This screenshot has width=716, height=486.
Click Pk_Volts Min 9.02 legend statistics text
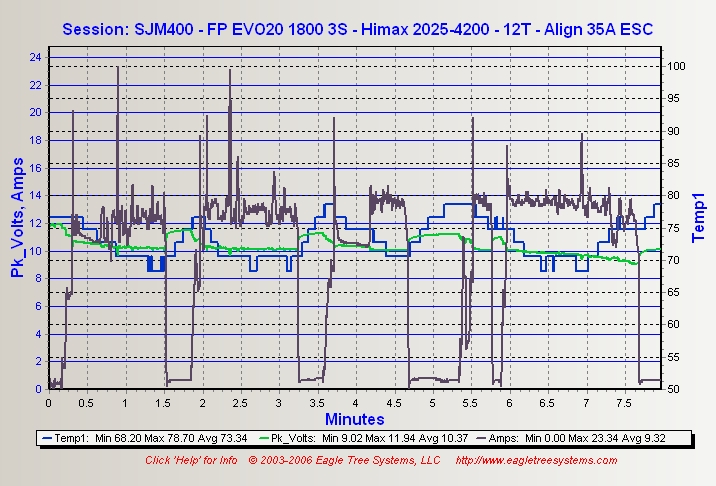[363, 438]
